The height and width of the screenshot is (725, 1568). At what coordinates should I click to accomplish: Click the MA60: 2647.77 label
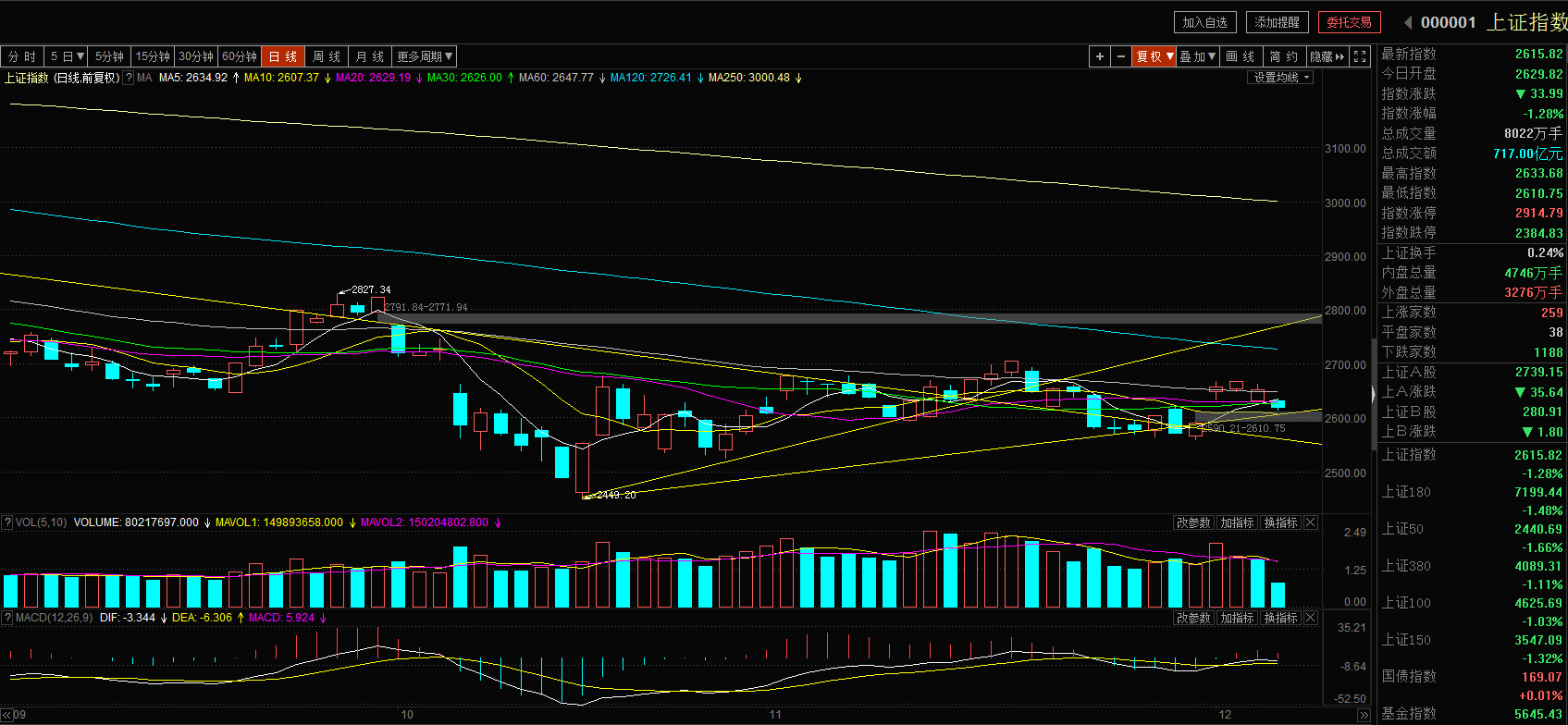[556, 78]
